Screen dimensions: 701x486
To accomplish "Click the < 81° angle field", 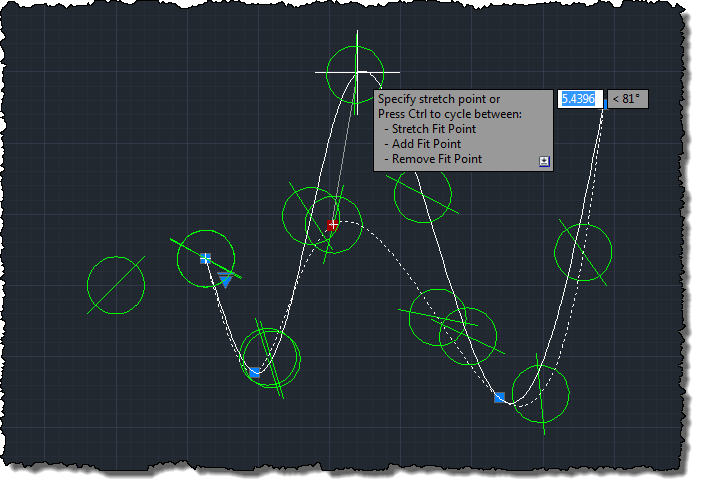I will click(627, 99).
